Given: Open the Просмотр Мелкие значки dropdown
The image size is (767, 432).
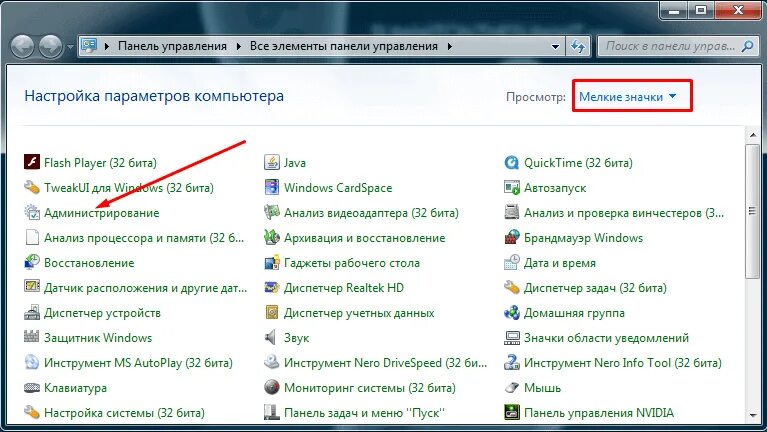Looking at the screenshot, I should coord(628,97).
